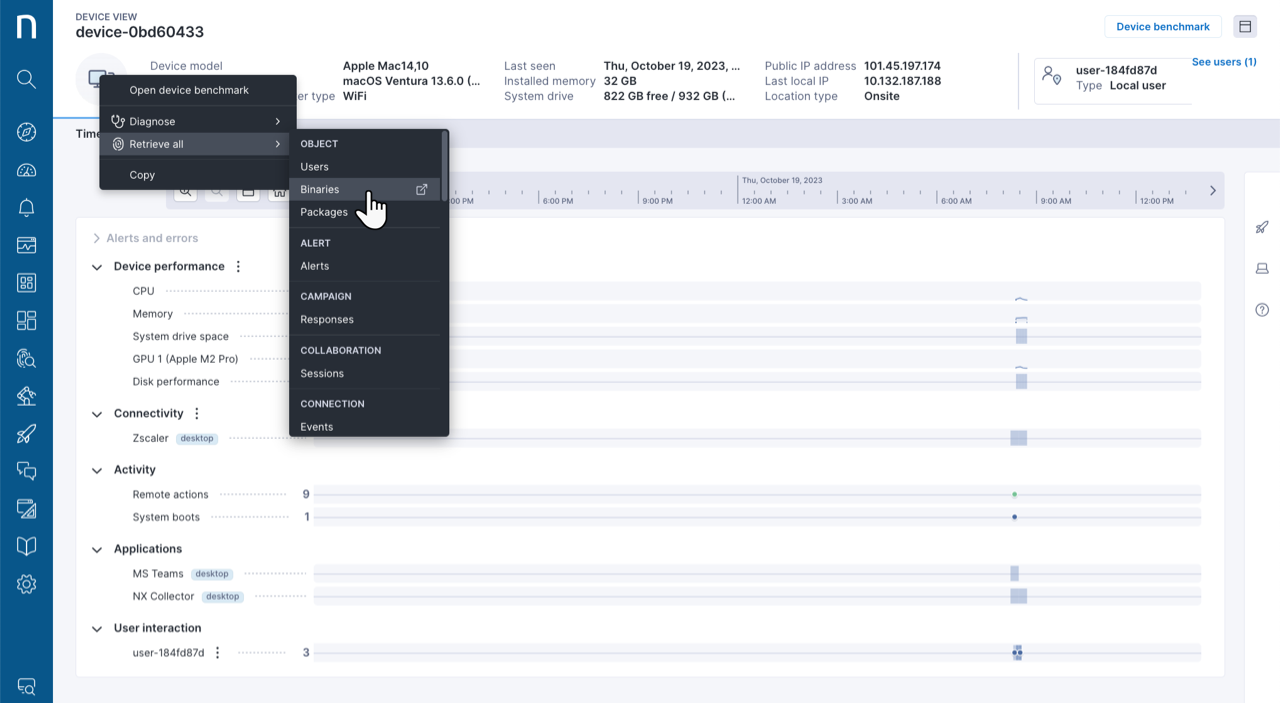The height and width of the screenshot is (703, 1280).
Task: Open the help question mark icon
Action: coord(1262,310)
